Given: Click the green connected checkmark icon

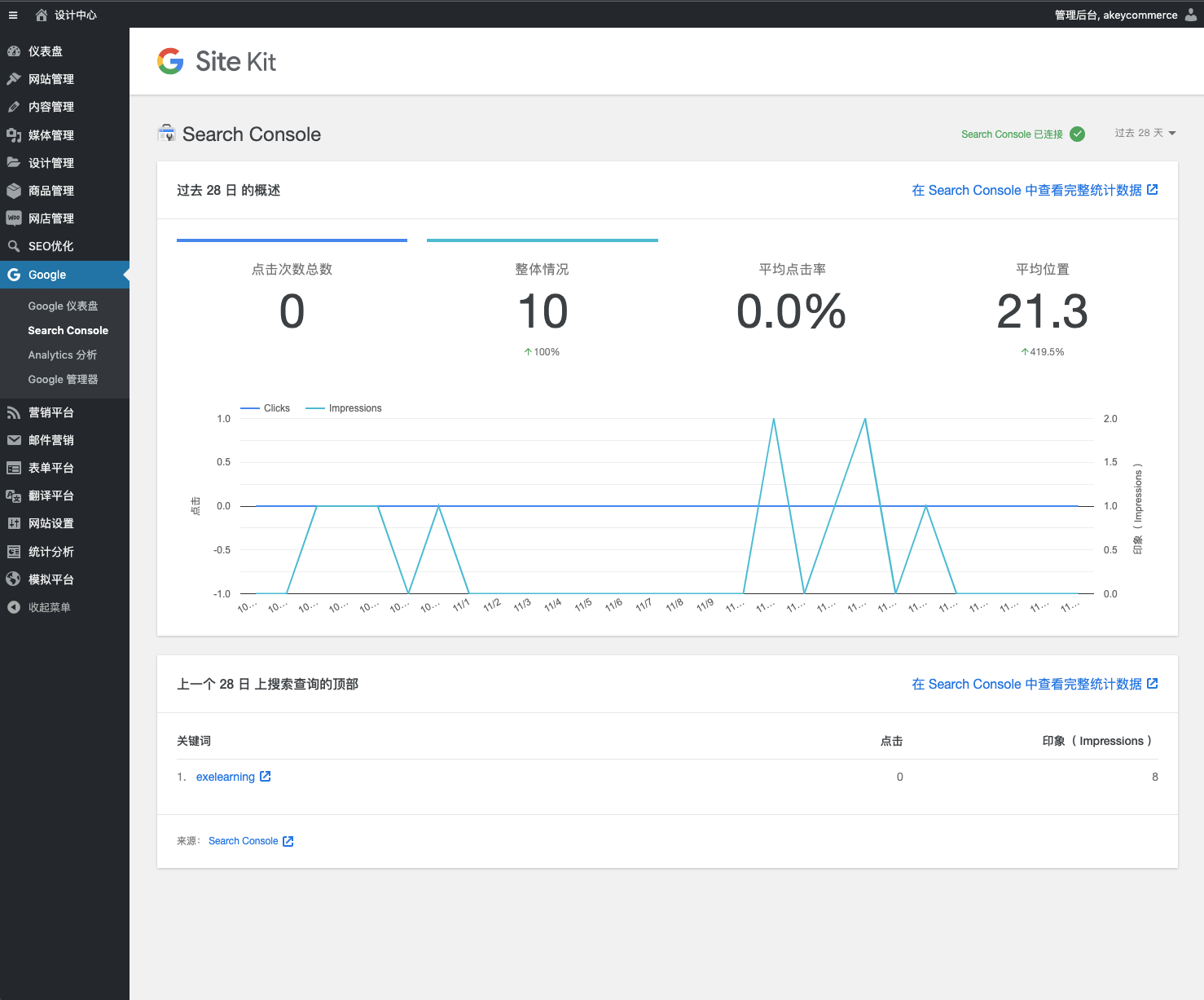Looking at the screenshot, I should tap(1077, 134).
